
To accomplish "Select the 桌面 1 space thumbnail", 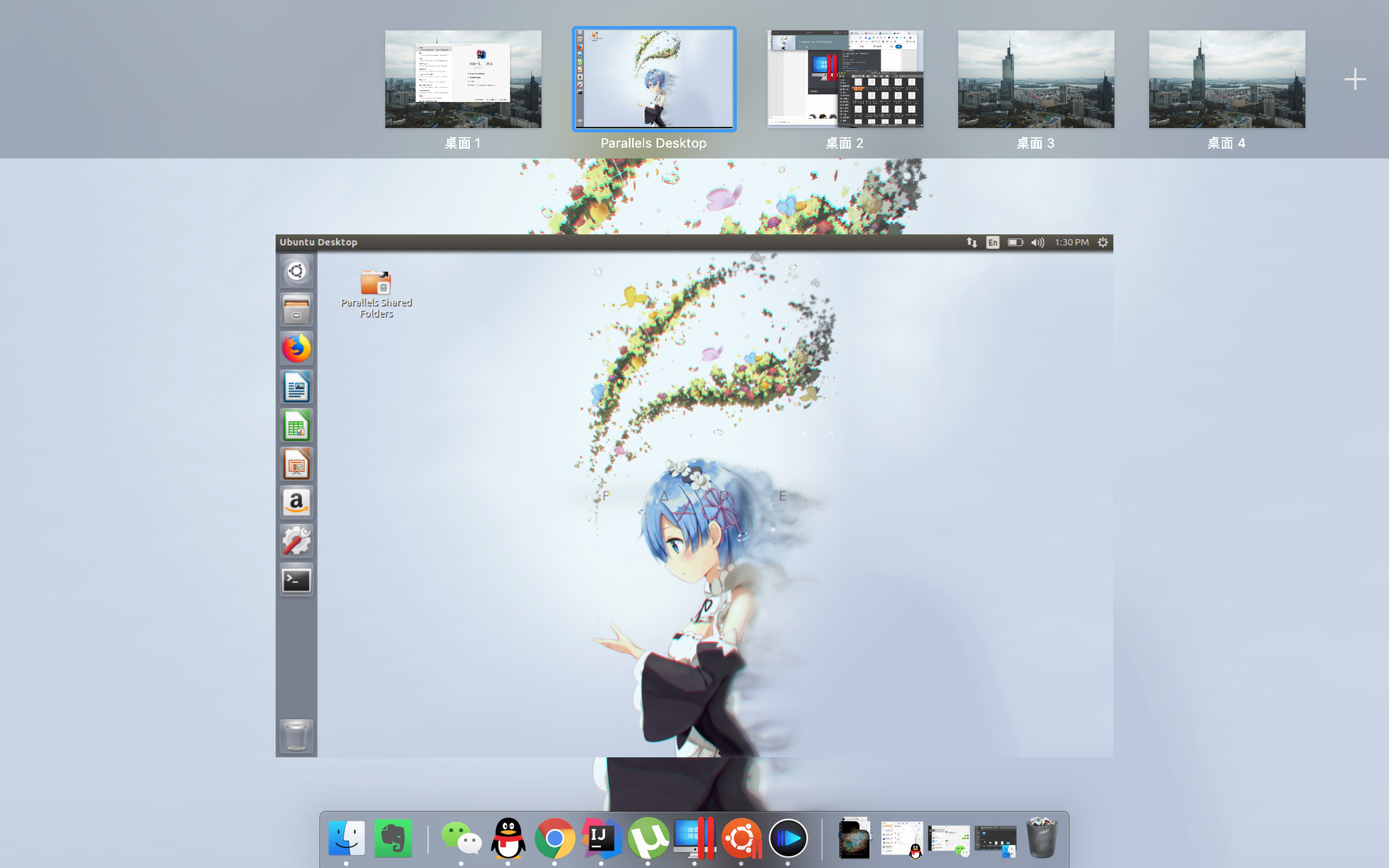I will [463, 79].
